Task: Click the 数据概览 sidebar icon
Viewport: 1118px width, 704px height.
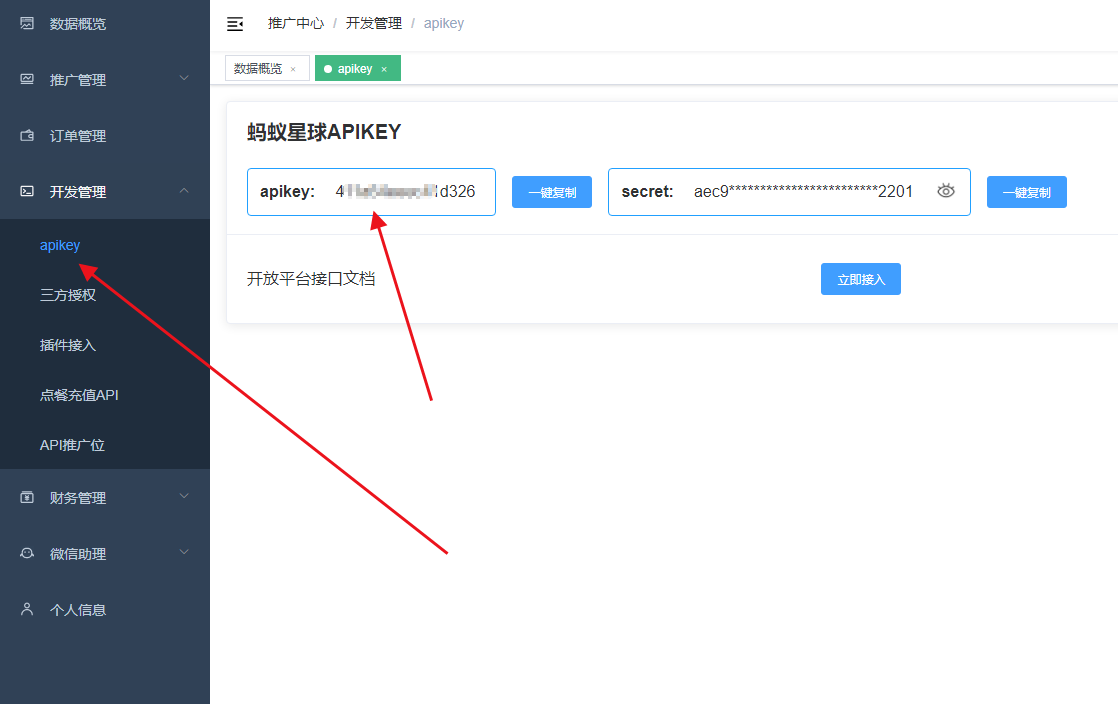Action: click(x=27, y=24)
